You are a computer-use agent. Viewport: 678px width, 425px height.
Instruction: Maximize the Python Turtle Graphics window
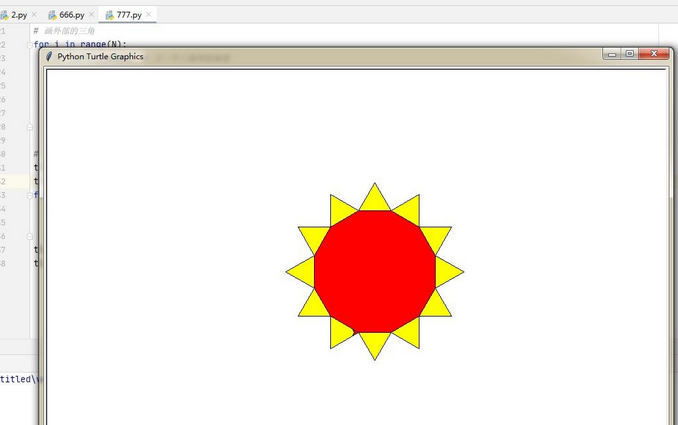click(630, 54)
